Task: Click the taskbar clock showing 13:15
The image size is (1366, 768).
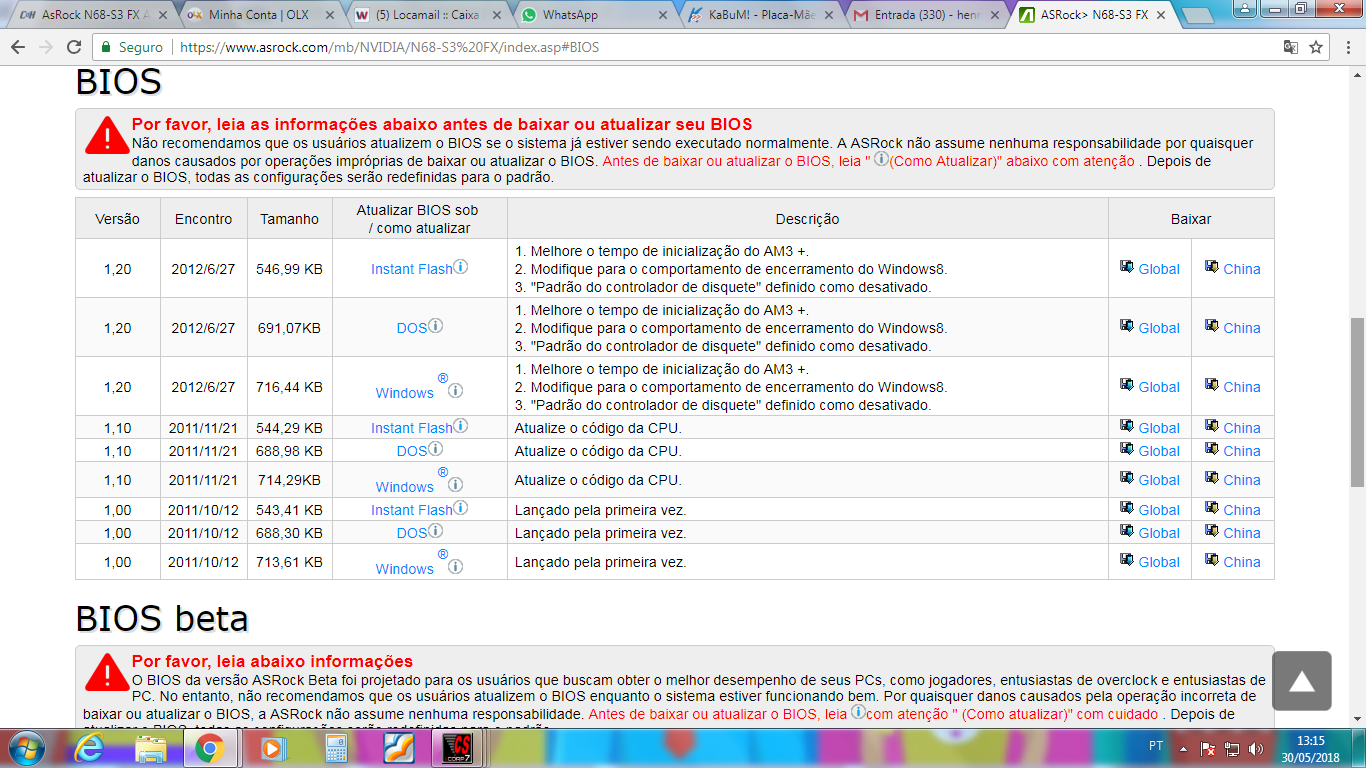Action: click(x=1309, y=741)
